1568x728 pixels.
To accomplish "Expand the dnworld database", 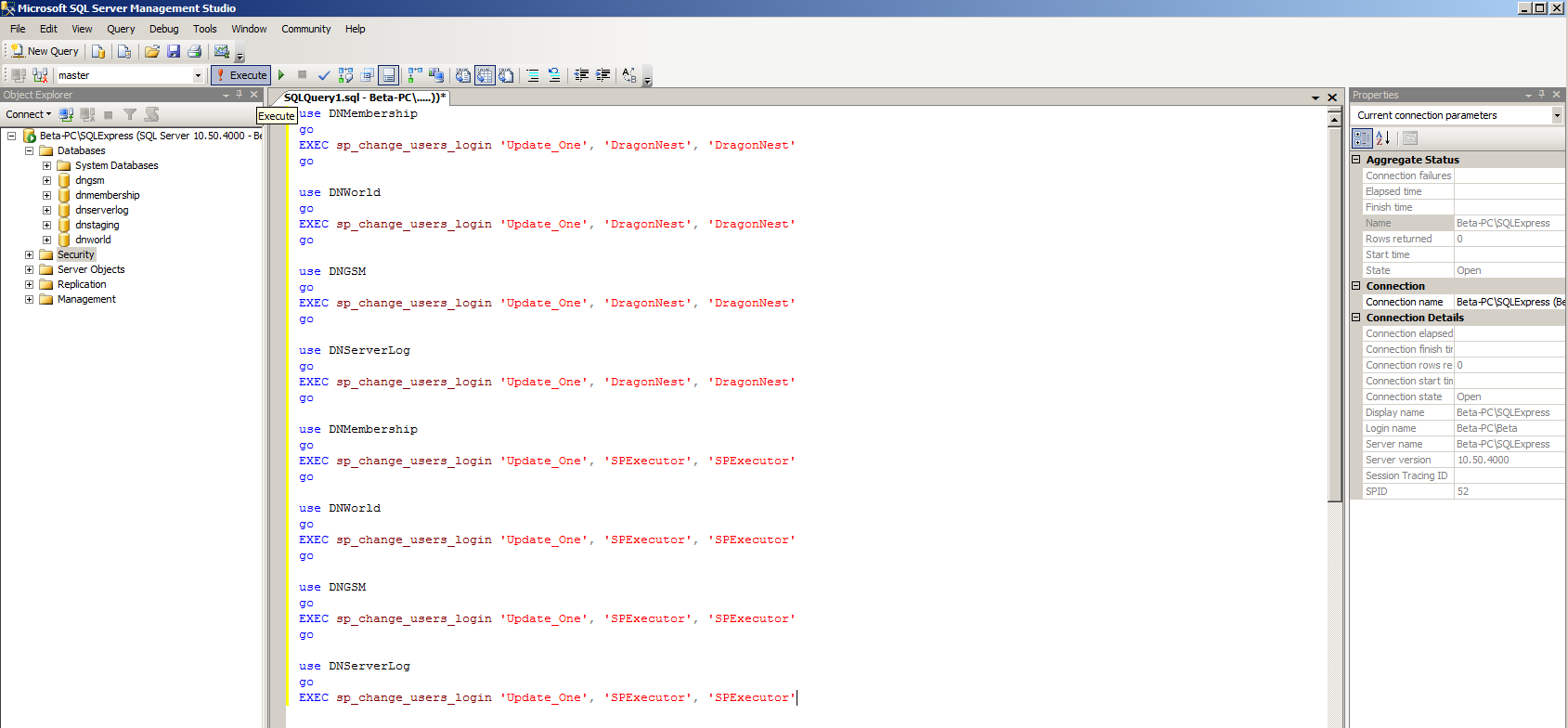I will click(x=46, y=240).
